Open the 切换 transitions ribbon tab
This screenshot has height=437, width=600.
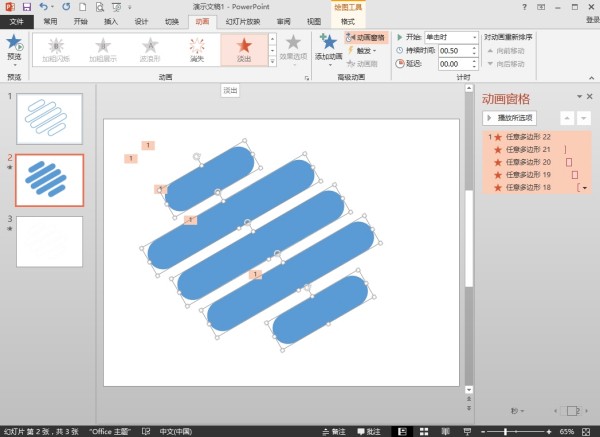coord(172,20)
